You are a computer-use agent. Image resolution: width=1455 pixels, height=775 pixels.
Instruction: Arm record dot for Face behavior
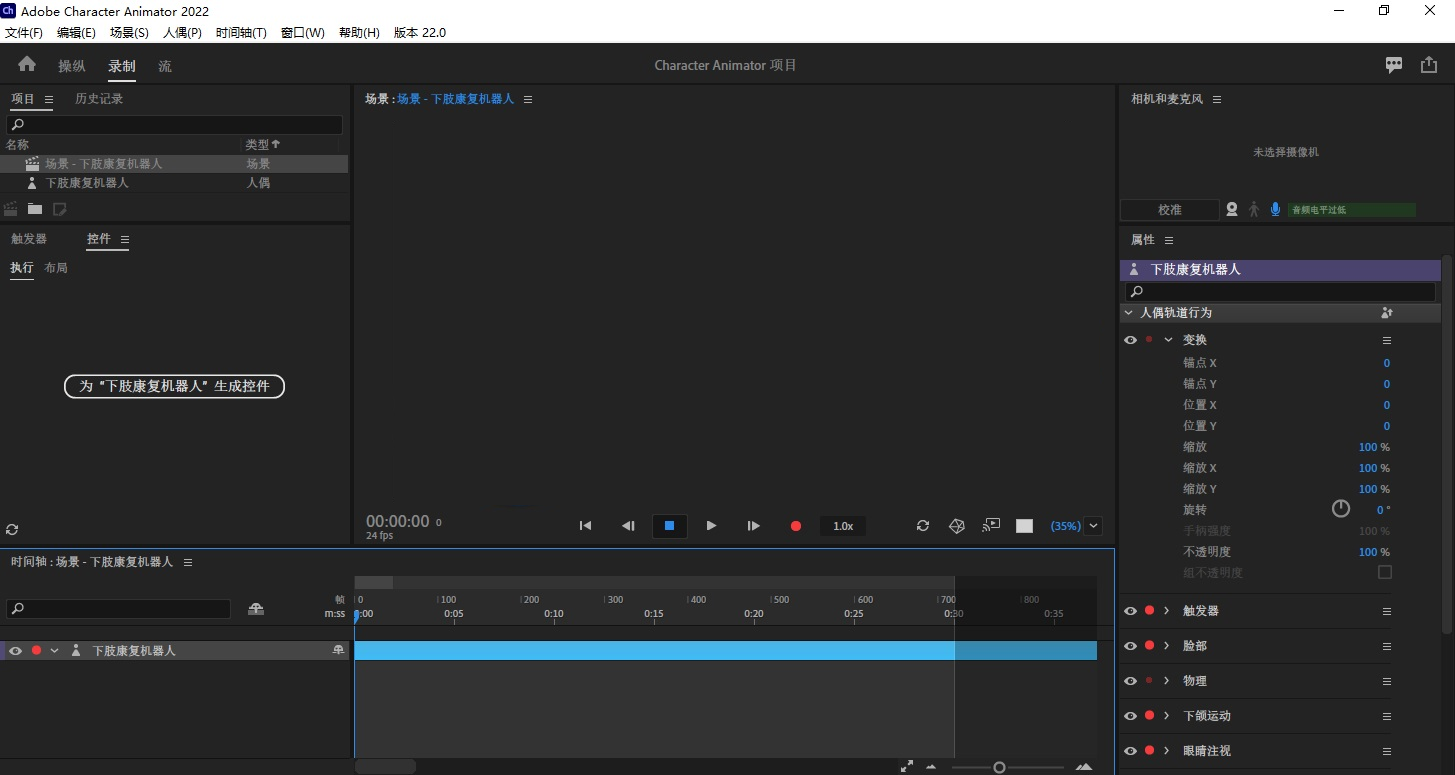click(1149, 645)
